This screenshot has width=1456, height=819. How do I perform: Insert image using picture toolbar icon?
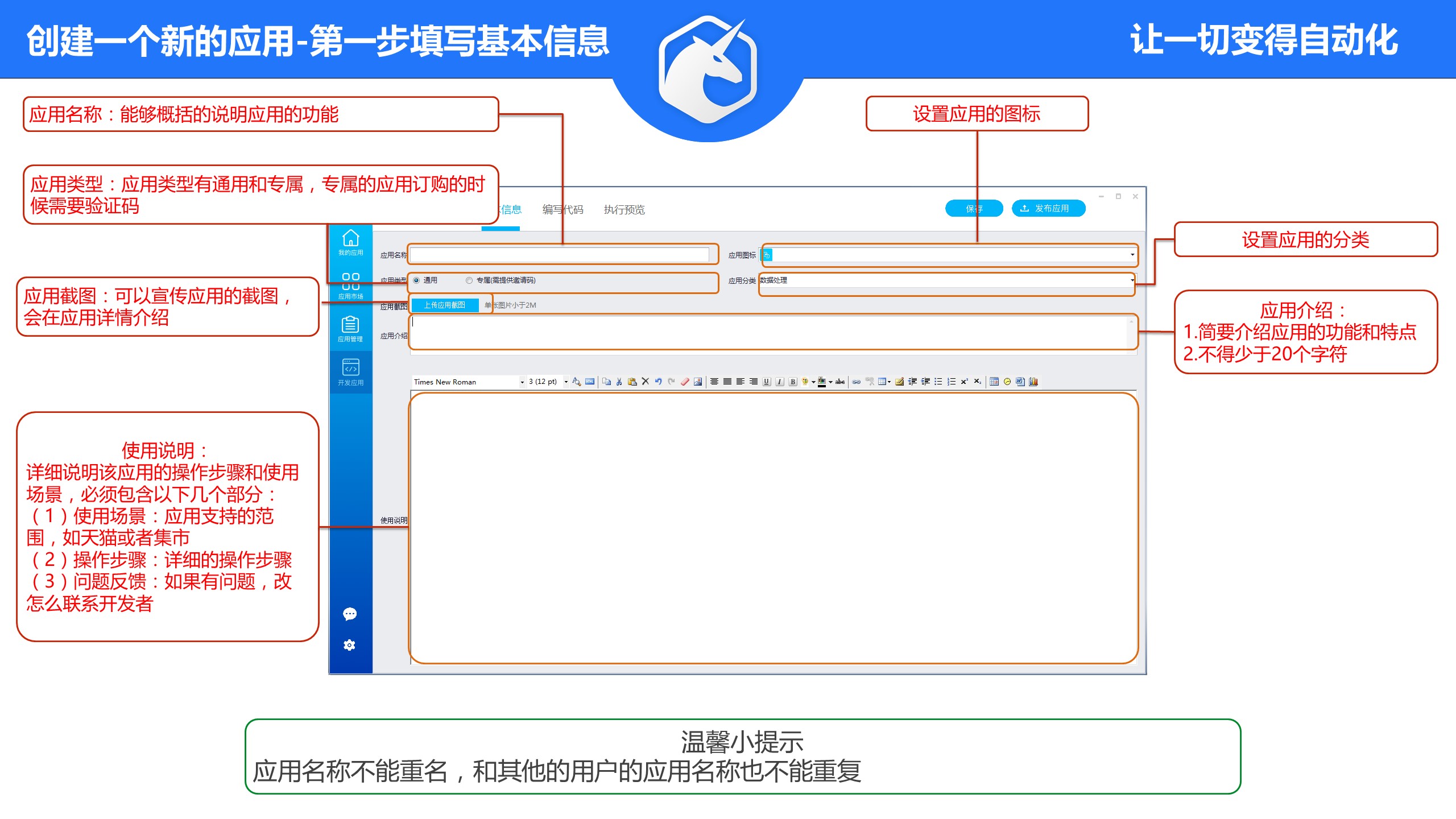click(698, 382)
